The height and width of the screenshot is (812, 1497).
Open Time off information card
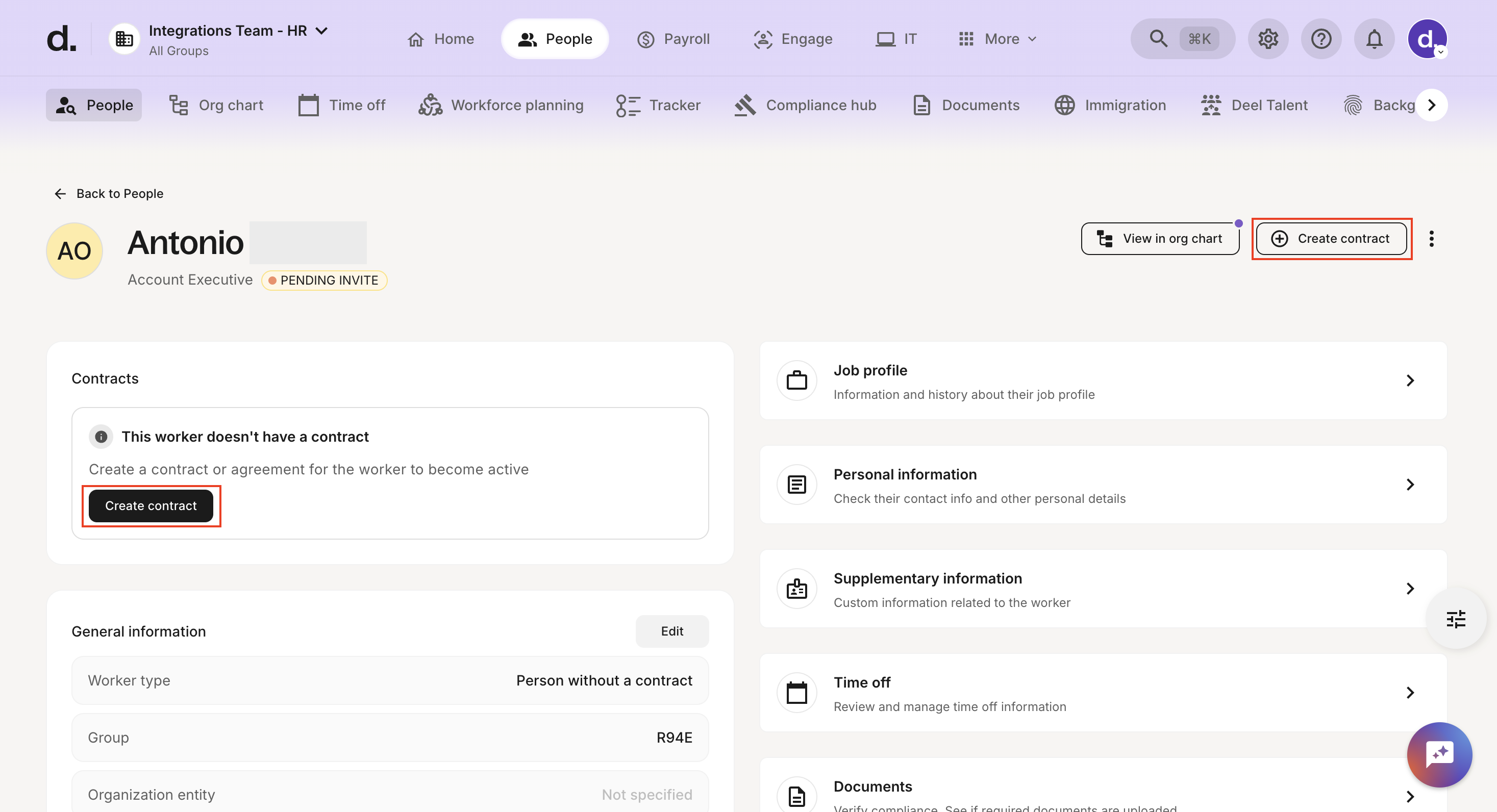(1103, 693)
